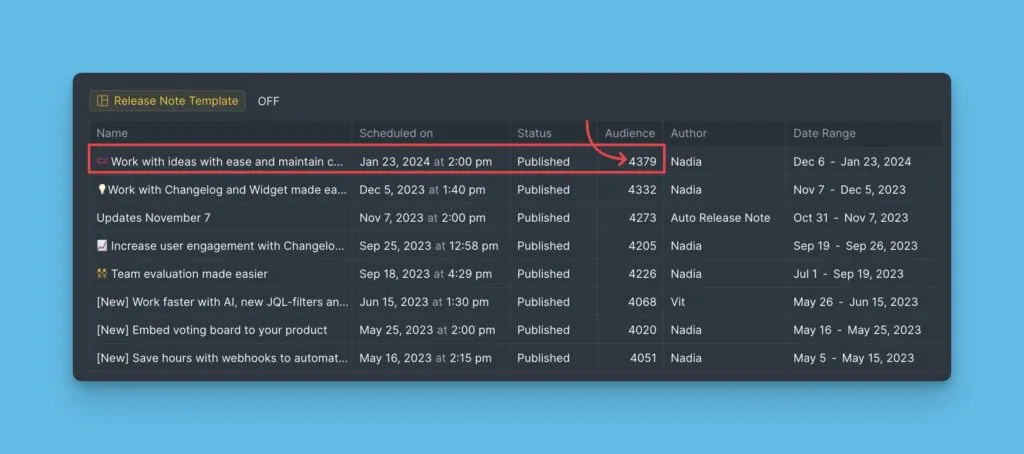Click the Auto Release Note author cell
1024x454 pixels.
[720, 217]
